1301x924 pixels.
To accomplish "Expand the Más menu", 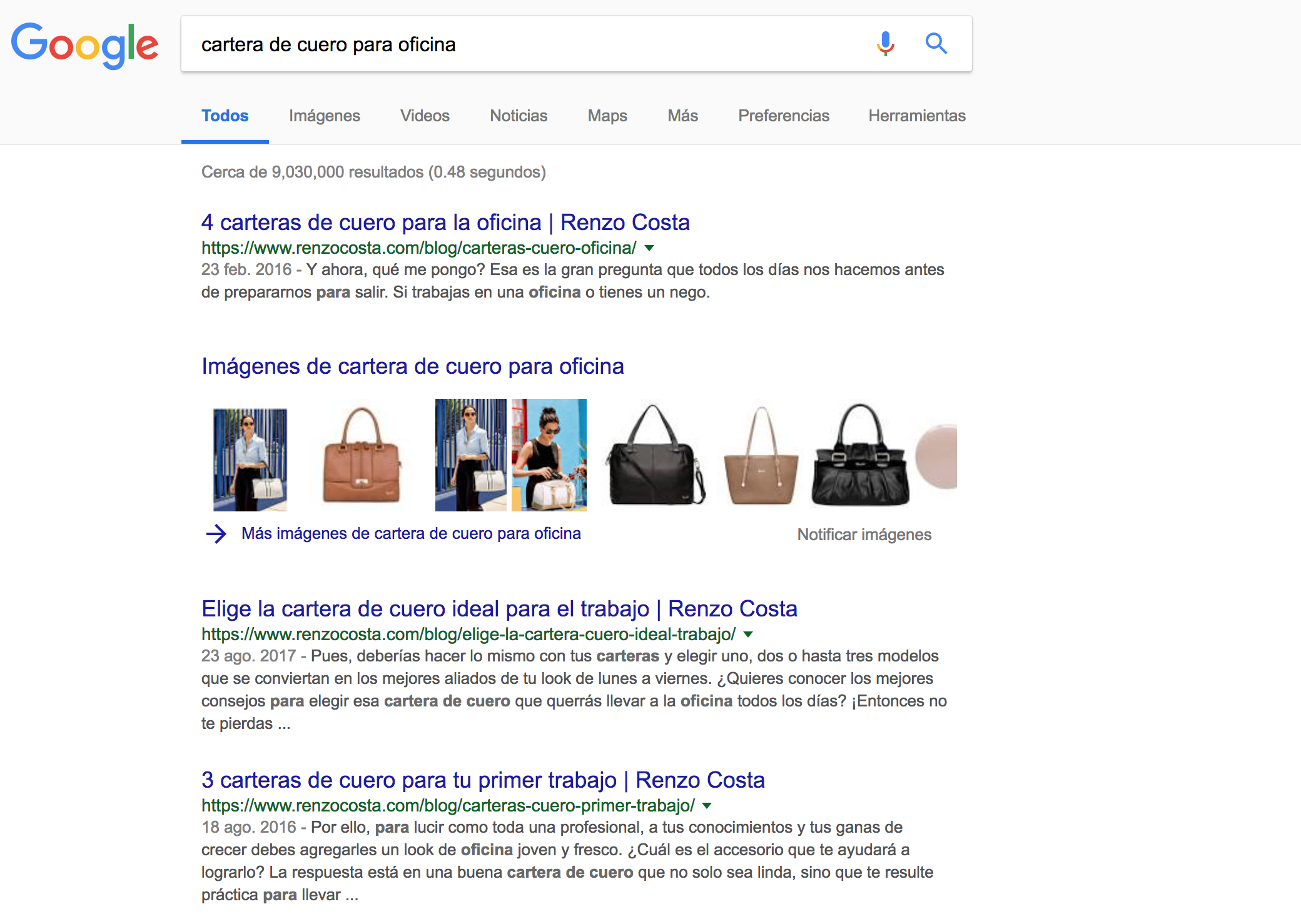I will (682, 116).
